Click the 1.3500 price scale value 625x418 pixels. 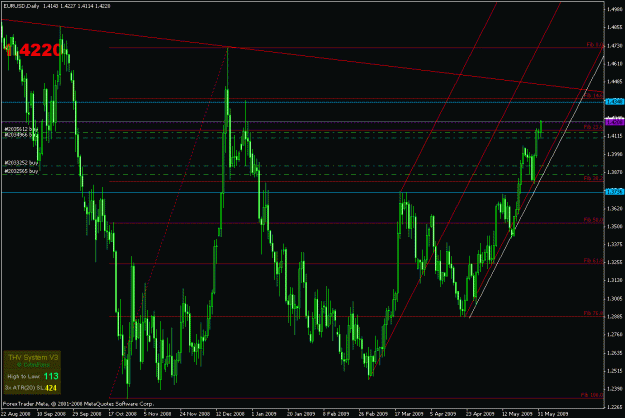pos(615,226)
